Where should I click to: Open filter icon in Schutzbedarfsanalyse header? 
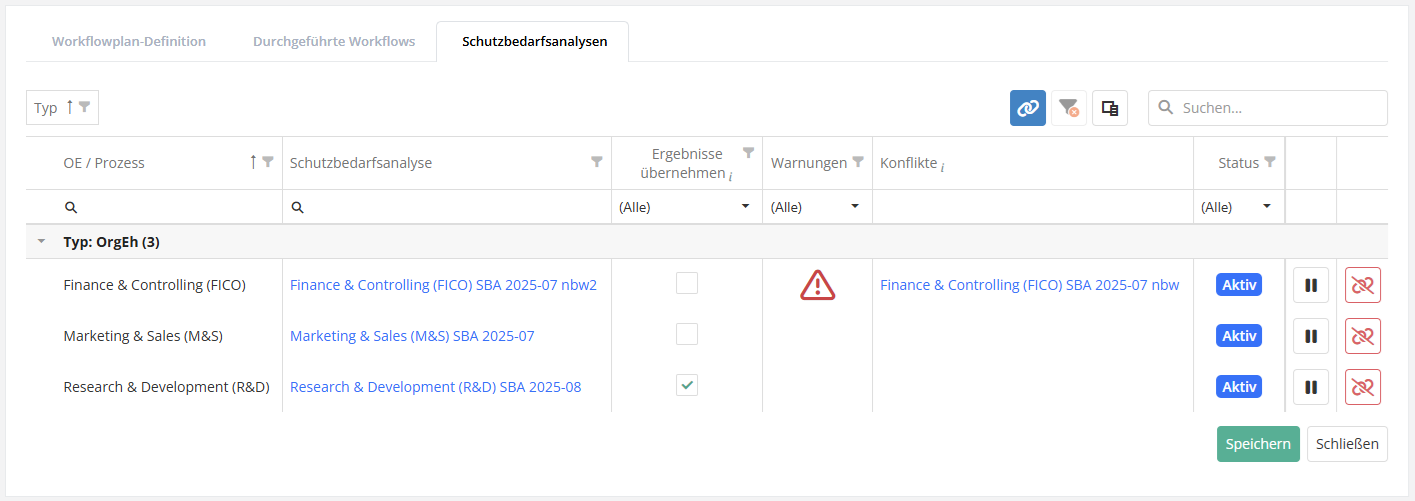[x=597, y=162]
